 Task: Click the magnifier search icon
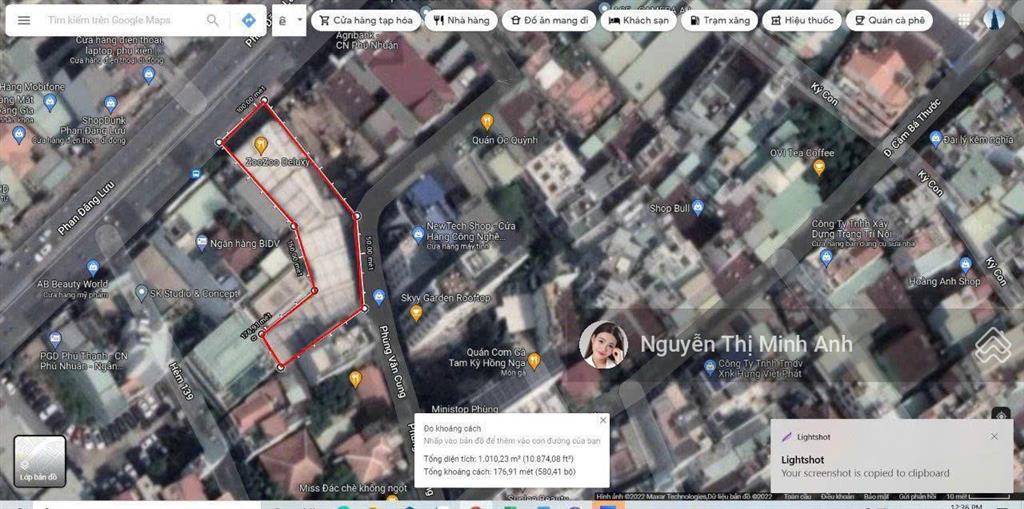pos(213,20)
